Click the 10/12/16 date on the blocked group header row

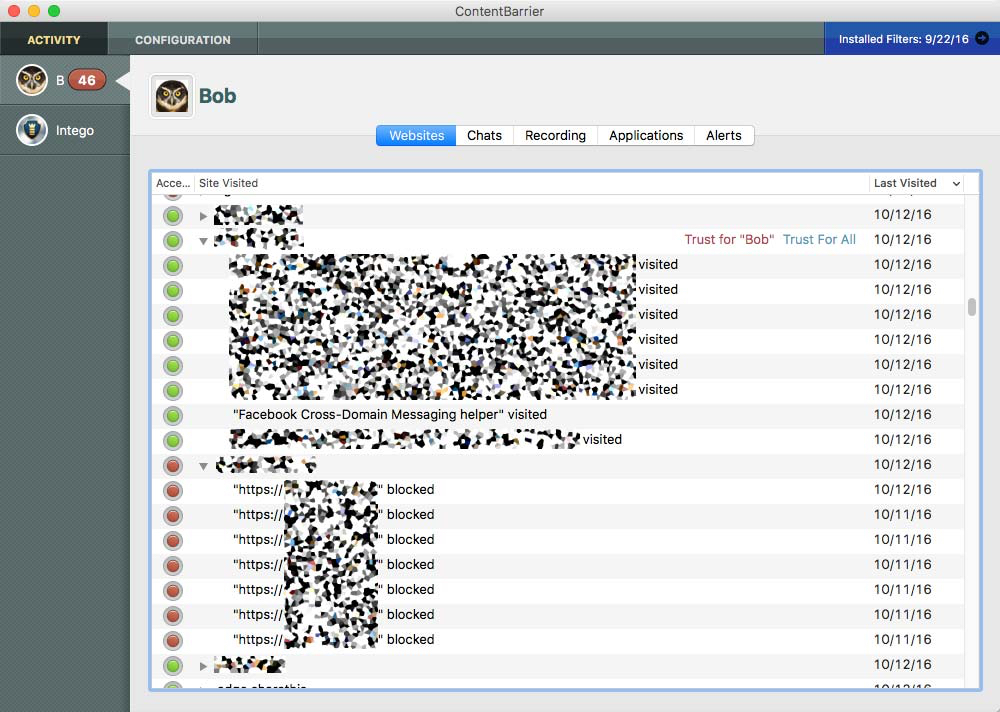point(902,464)
